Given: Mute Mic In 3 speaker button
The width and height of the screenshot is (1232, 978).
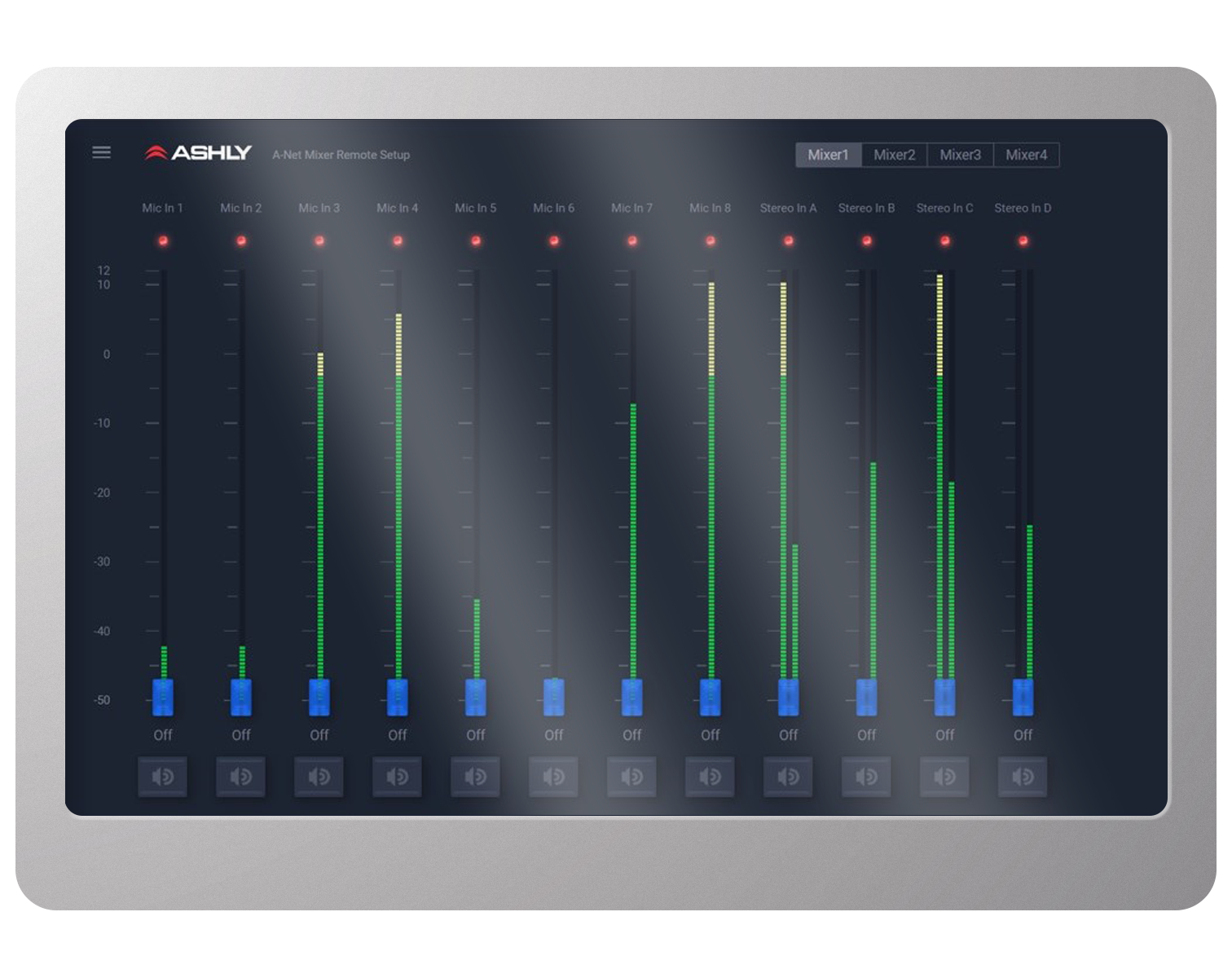Looking at the screenshot, I should pos(319,778).
